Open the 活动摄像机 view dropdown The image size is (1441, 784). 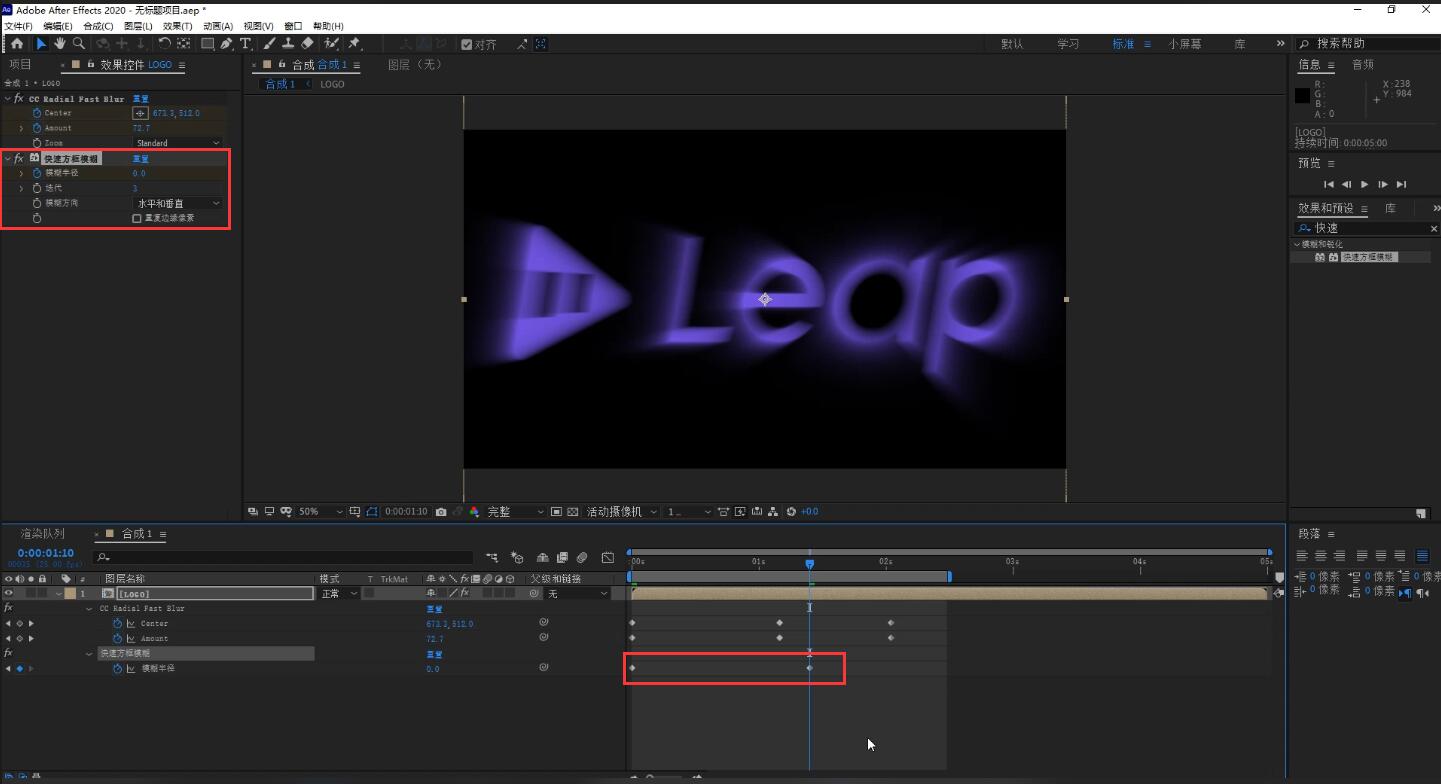pyautogui.click(x=622, y=511)
